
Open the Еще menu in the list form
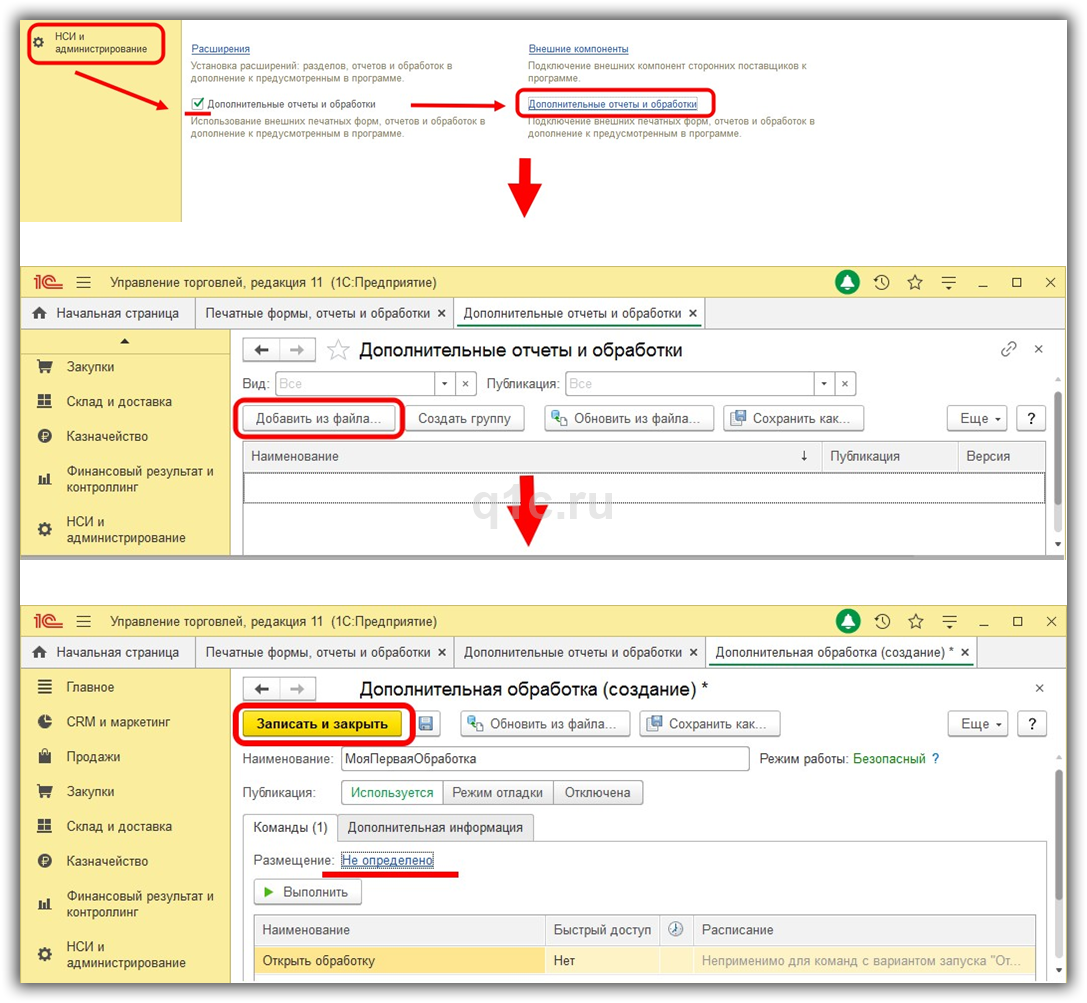tap(977, 419)
